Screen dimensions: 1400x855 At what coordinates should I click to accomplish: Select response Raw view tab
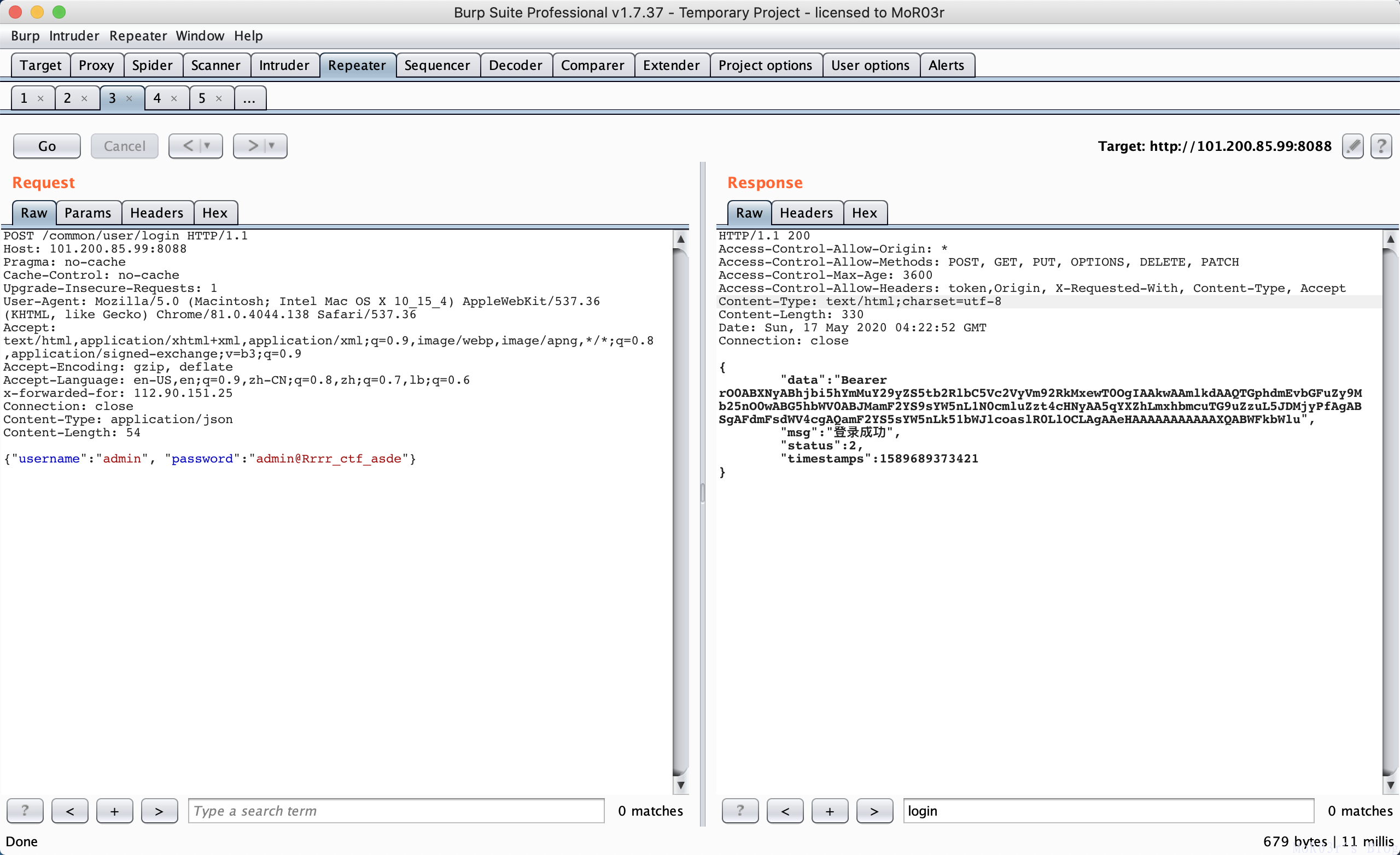(x=749, y=213)
